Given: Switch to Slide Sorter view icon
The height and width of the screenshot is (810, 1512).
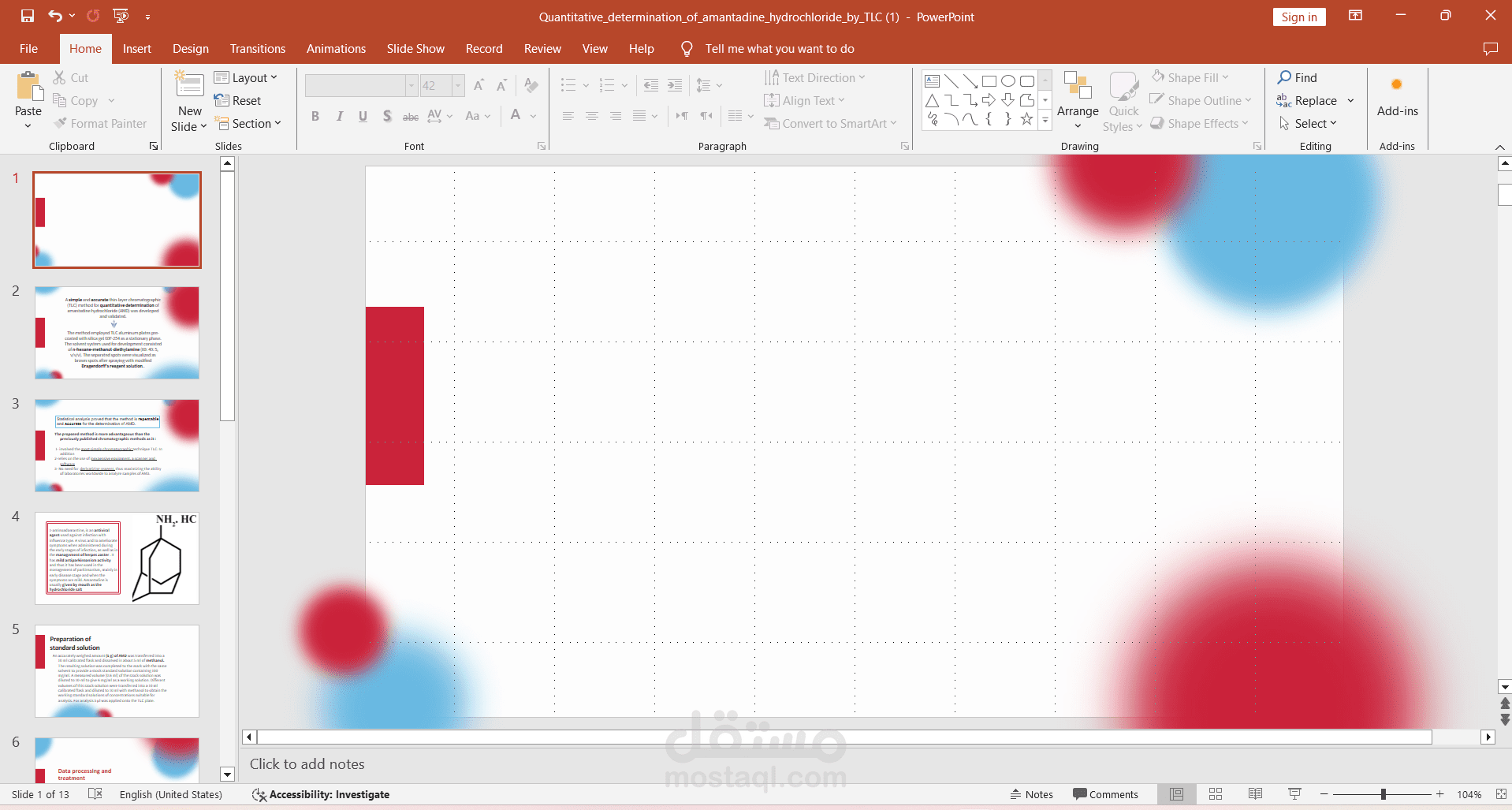Looking at the screenshot, I should tap(1216, 794).
